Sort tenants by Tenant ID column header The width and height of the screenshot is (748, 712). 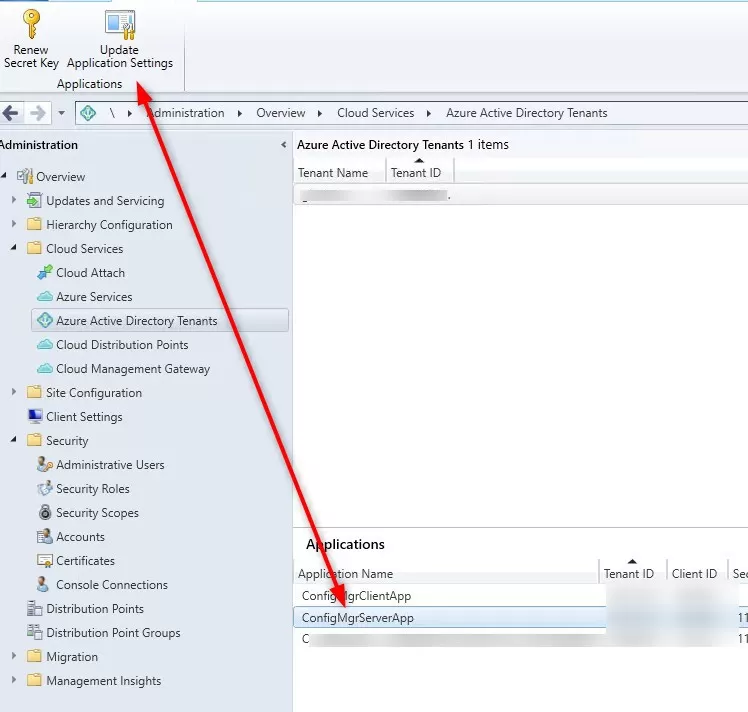(x=419, y=173)
